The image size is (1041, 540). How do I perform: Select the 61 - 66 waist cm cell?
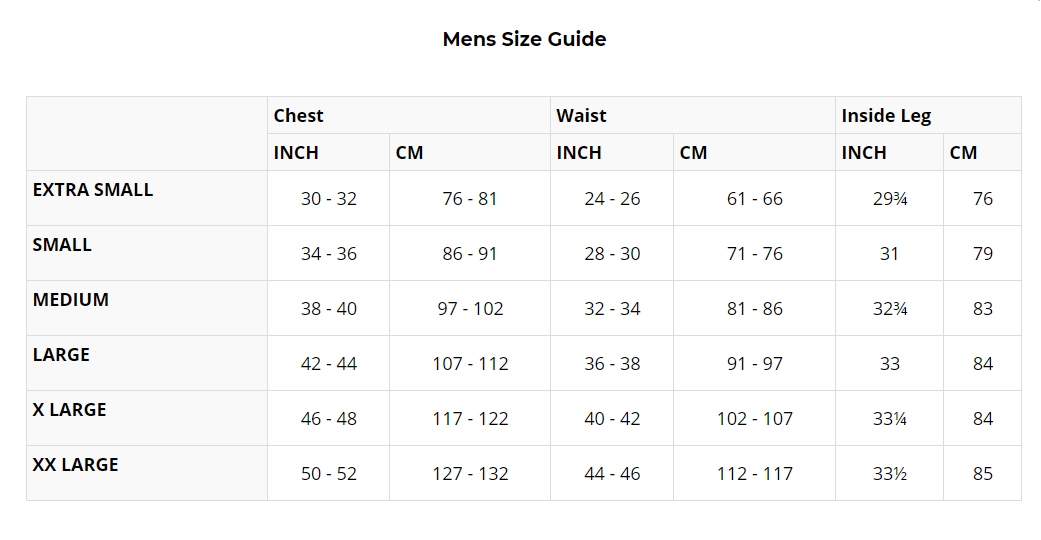tap(754, 199)
